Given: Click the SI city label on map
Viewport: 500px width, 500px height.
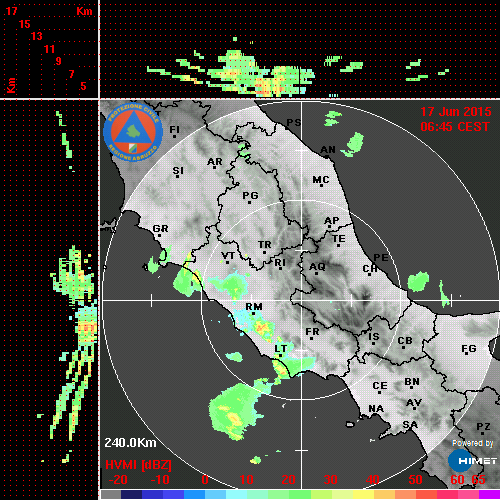Looking at the screenshot, I should click(178, 170).
